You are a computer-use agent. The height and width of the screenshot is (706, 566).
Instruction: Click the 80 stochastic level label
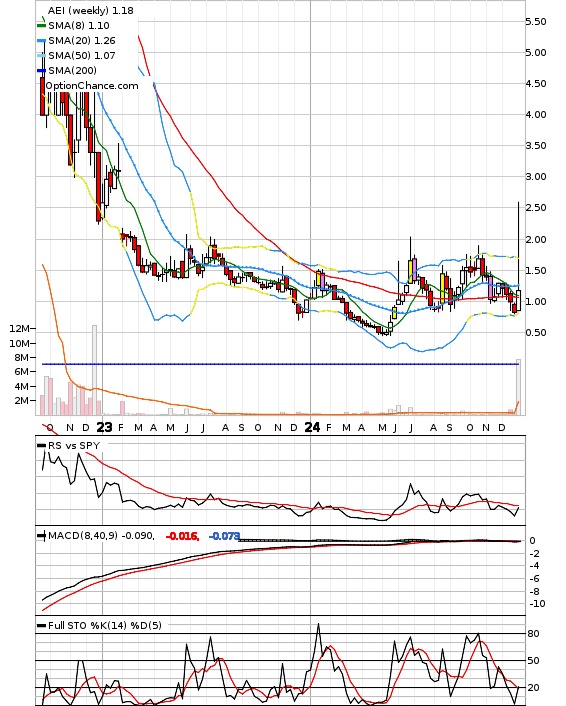(534, 634)
